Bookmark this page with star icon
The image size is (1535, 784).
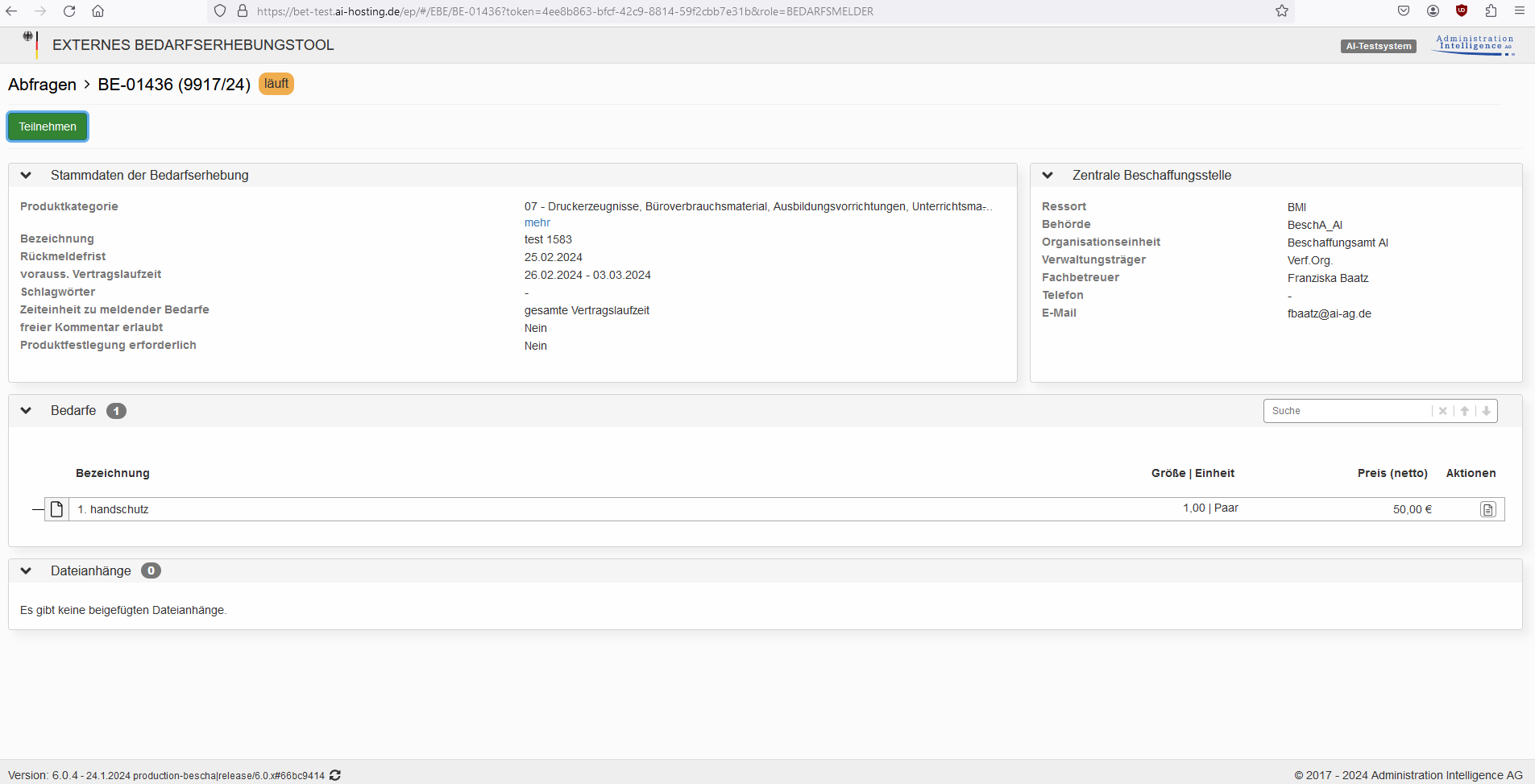coord(1282,11)
